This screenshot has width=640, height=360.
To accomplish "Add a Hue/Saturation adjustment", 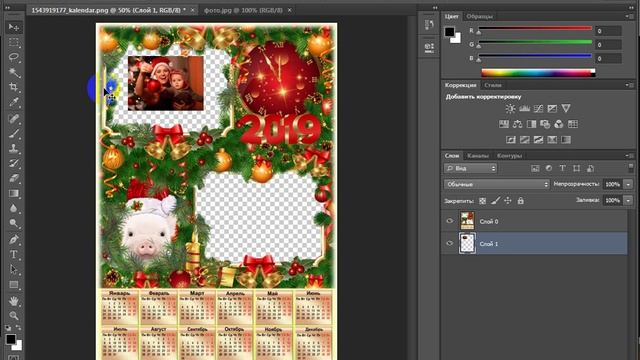I will click(x=504, y=124).
